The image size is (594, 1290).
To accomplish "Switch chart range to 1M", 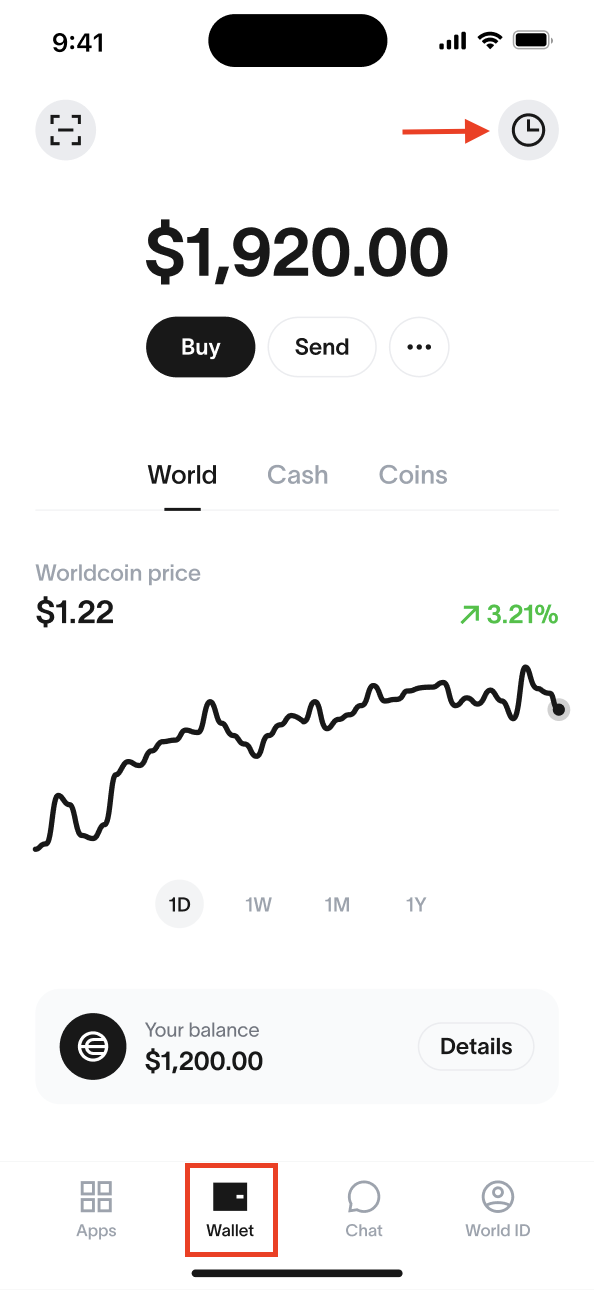I will point(337,905).
